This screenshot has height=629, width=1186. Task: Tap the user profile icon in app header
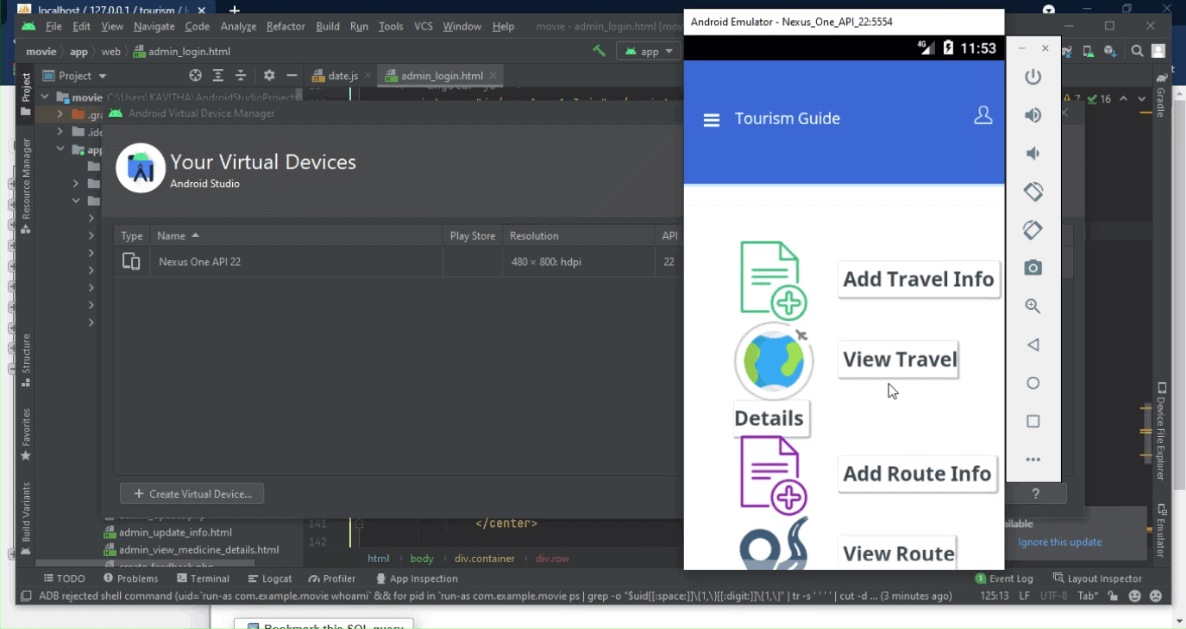click(x=982, y=116)
